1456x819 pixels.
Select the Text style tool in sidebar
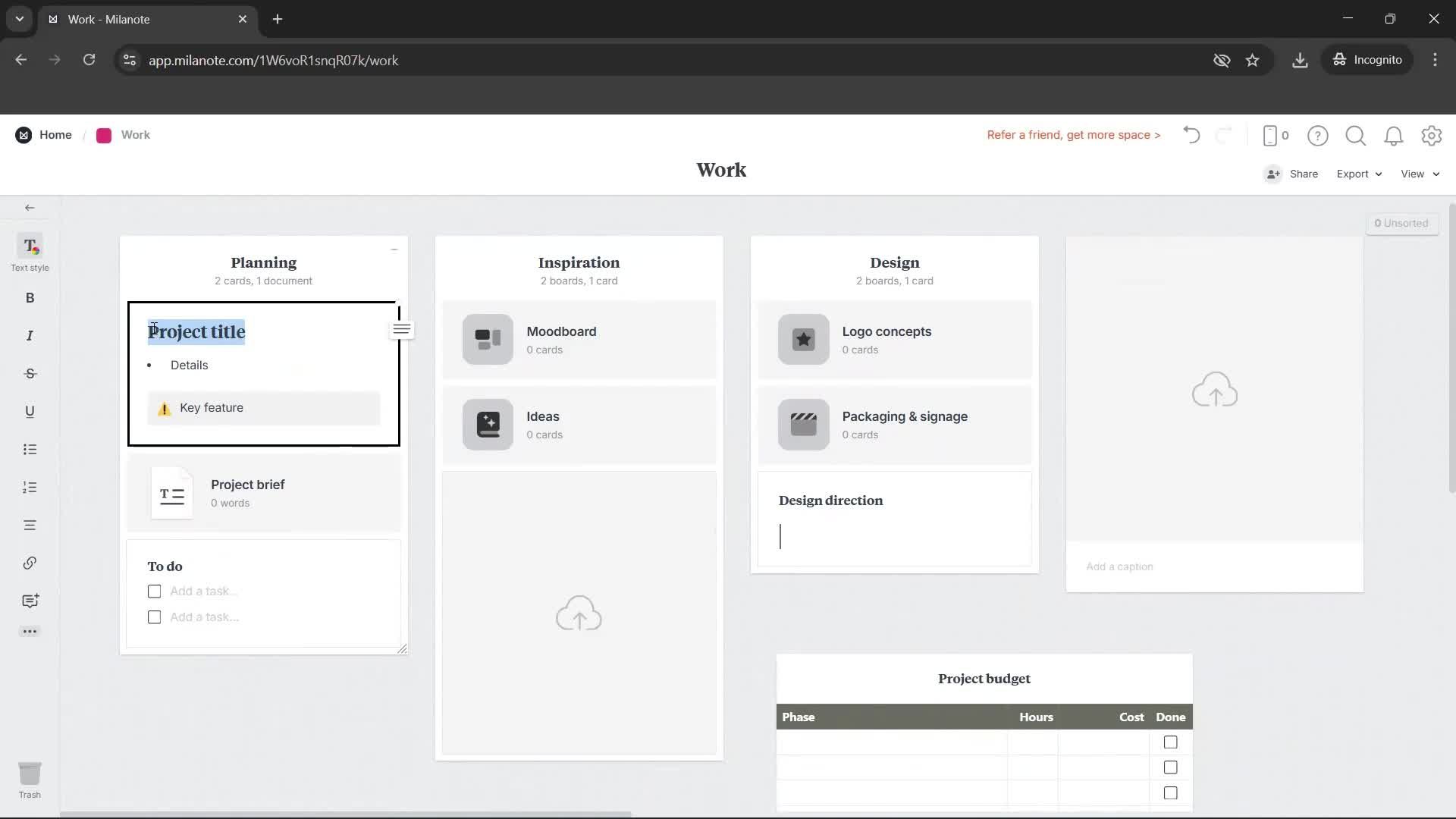[x=30, y=250]
